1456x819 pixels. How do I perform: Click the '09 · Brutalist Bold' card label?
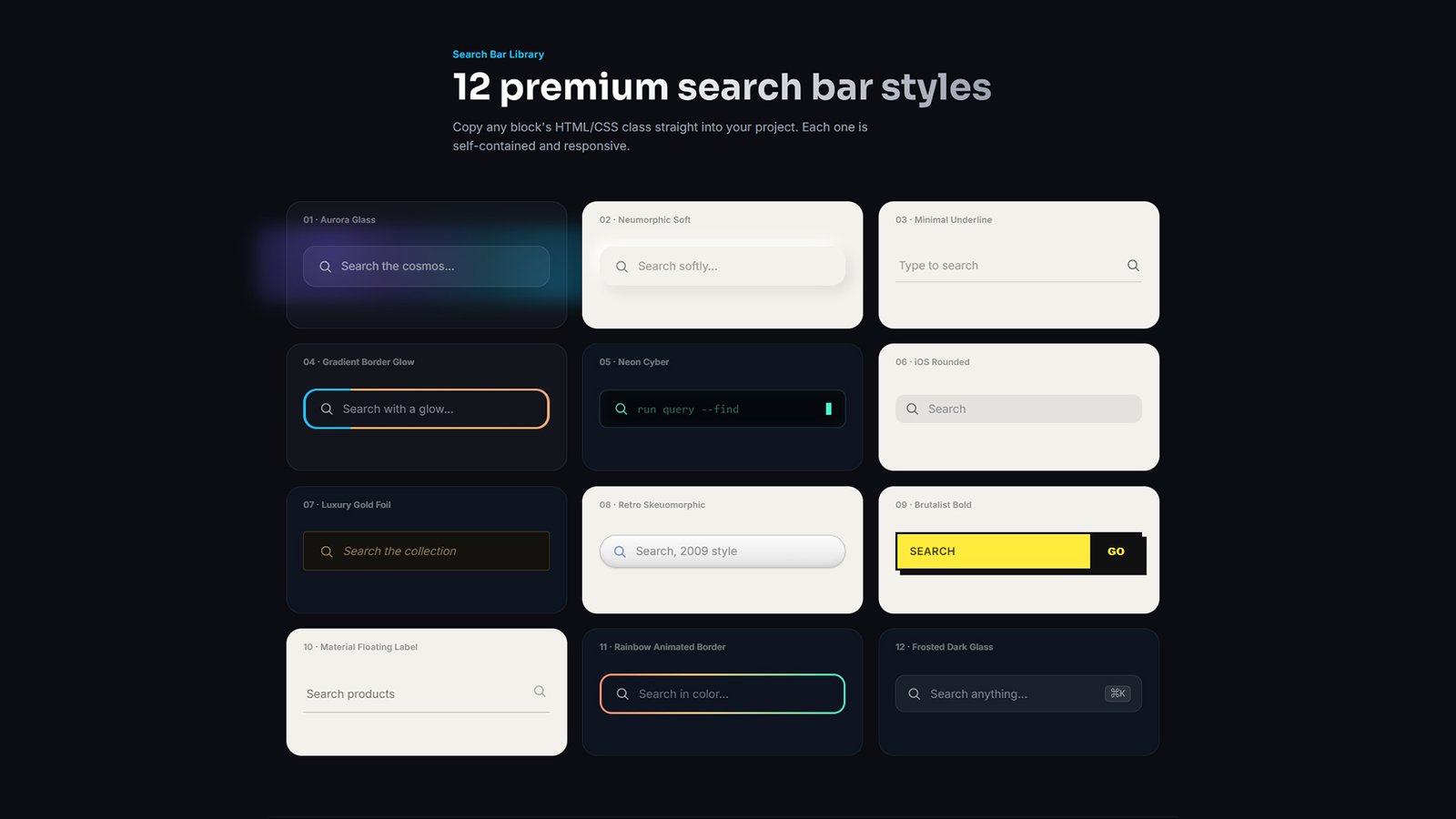pos(934,505)
